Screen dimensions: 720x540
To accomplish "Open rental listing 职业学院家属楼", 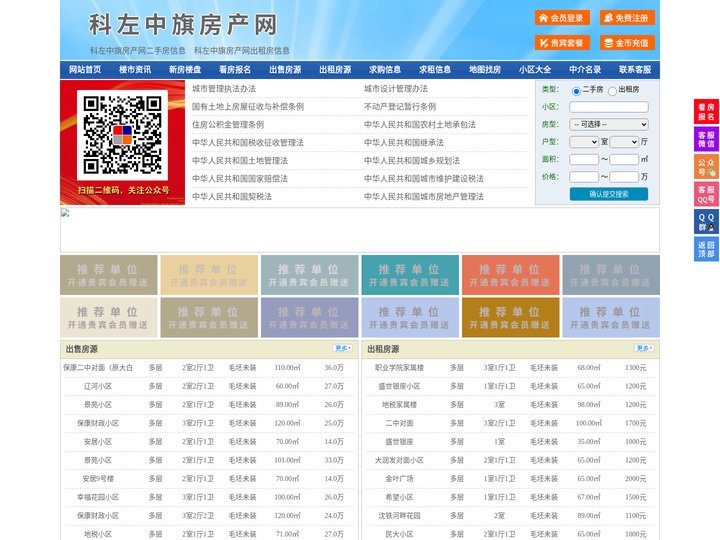I will pyautogui.click(x=399, y=368).
